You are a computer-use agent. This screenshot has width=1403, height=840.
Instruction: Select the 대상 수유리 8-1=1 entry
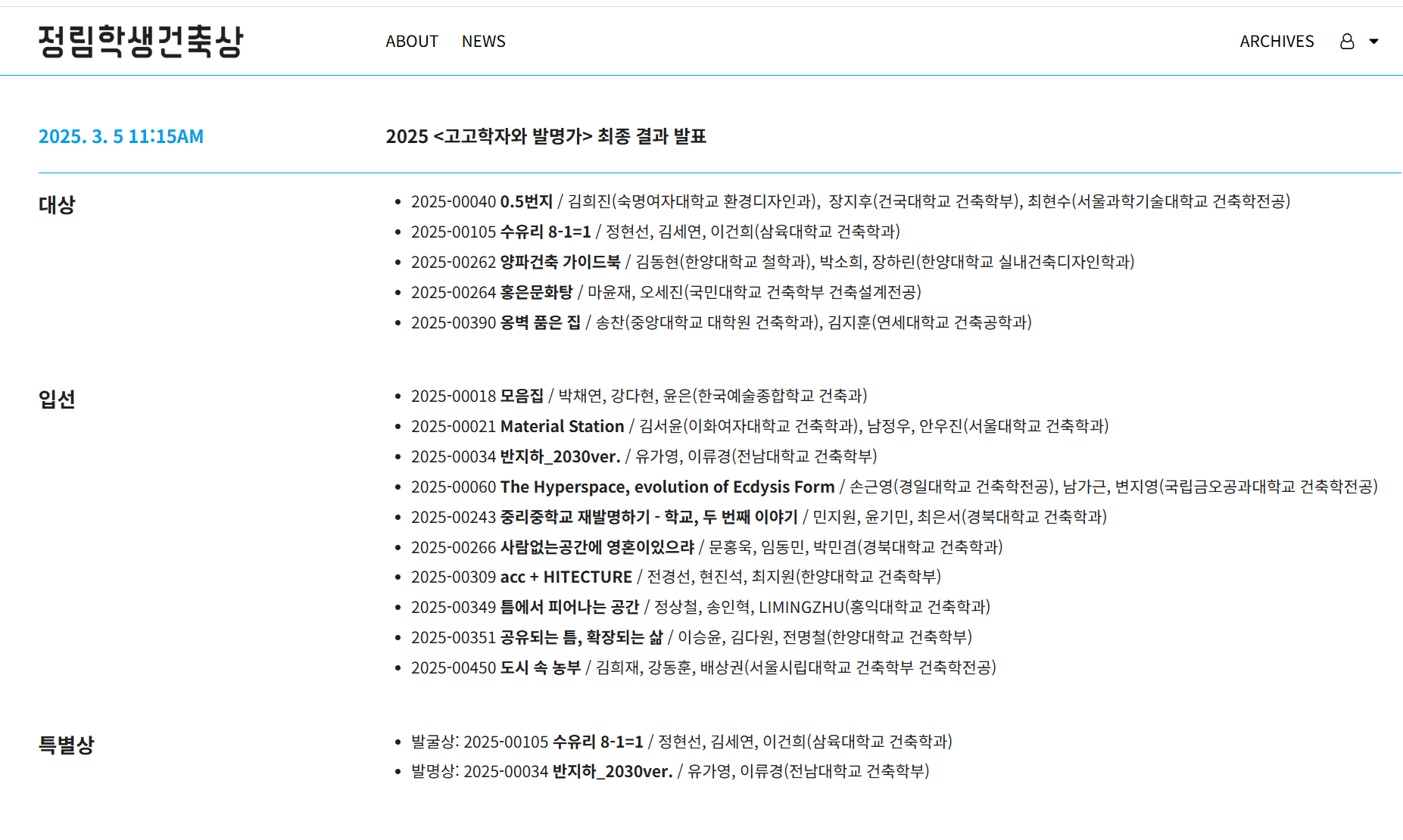(656, 232)
